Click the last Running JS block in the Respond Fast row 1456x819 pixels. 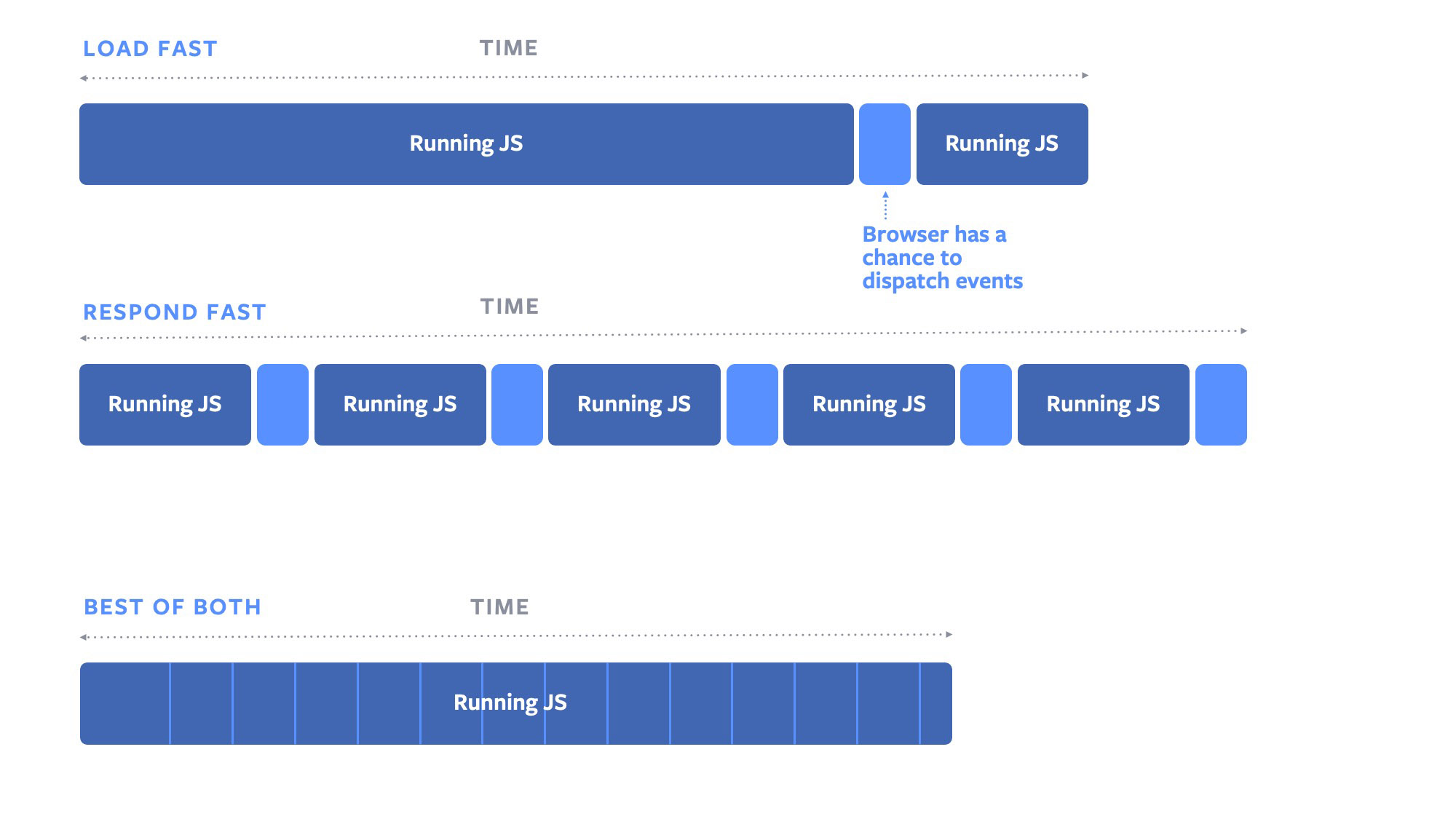[x=1103, y=405]
